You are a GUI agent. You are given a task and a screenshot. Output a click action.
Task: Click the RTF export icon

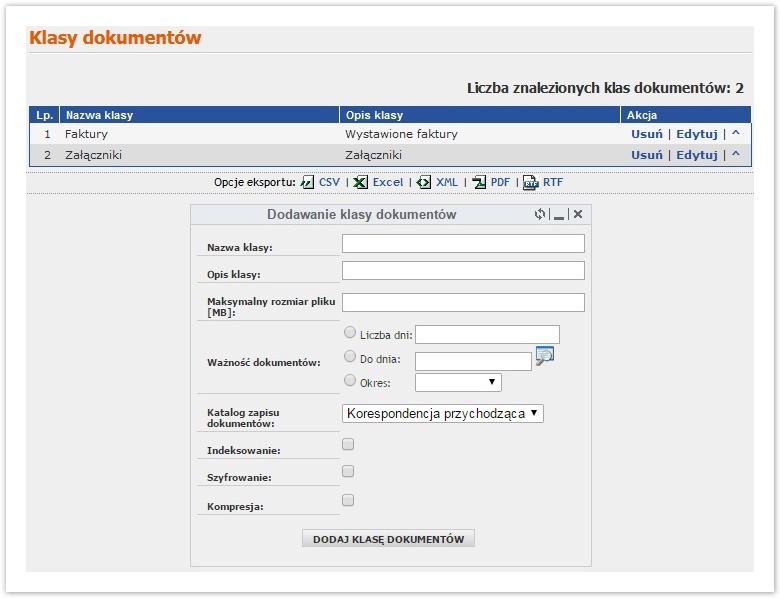tap(531, 182)
